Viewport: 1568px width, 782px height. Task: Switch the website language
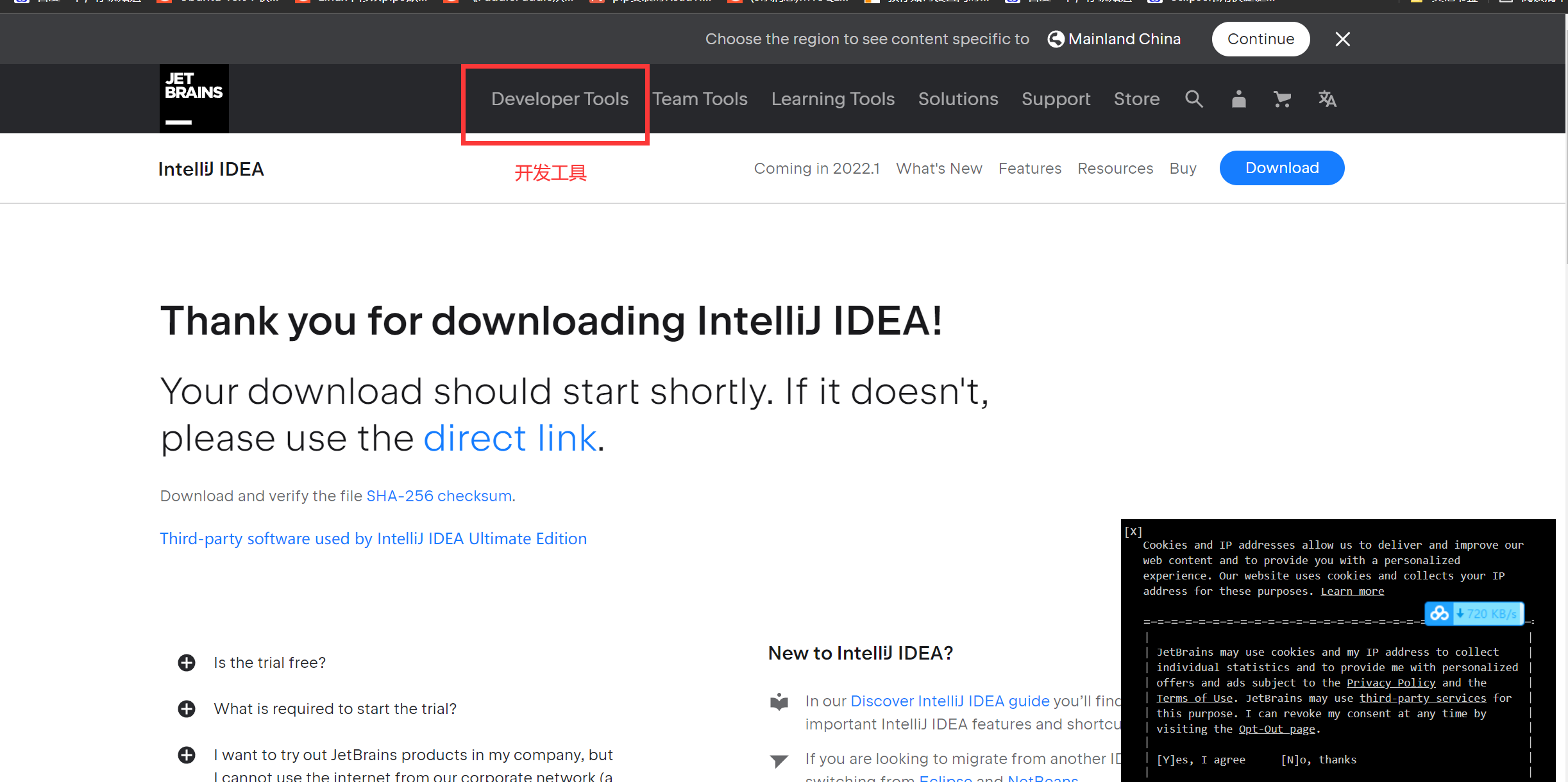coord(1327,99)
